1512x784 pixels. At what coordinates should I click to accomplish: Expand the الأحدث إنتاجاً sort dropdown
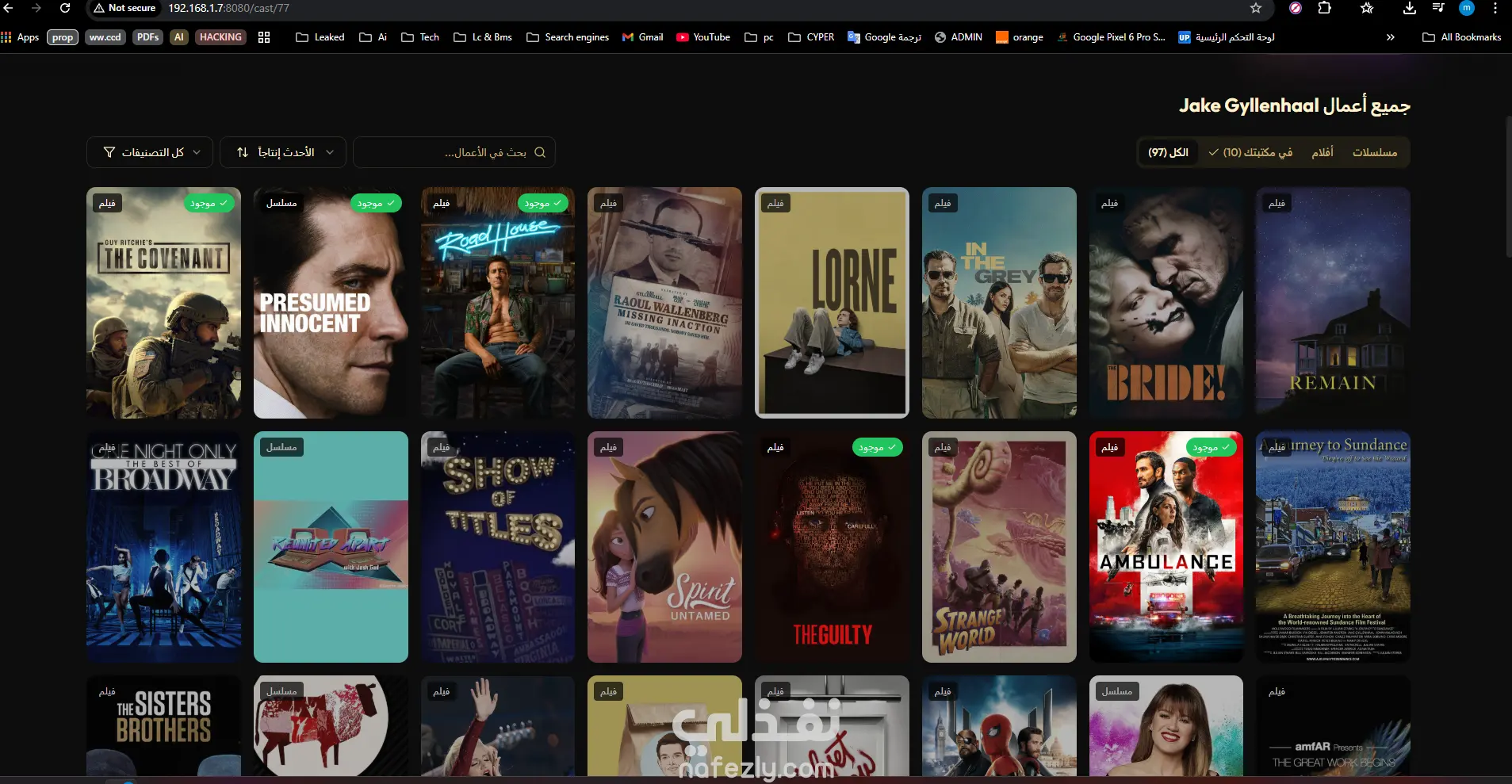(283, 152)
